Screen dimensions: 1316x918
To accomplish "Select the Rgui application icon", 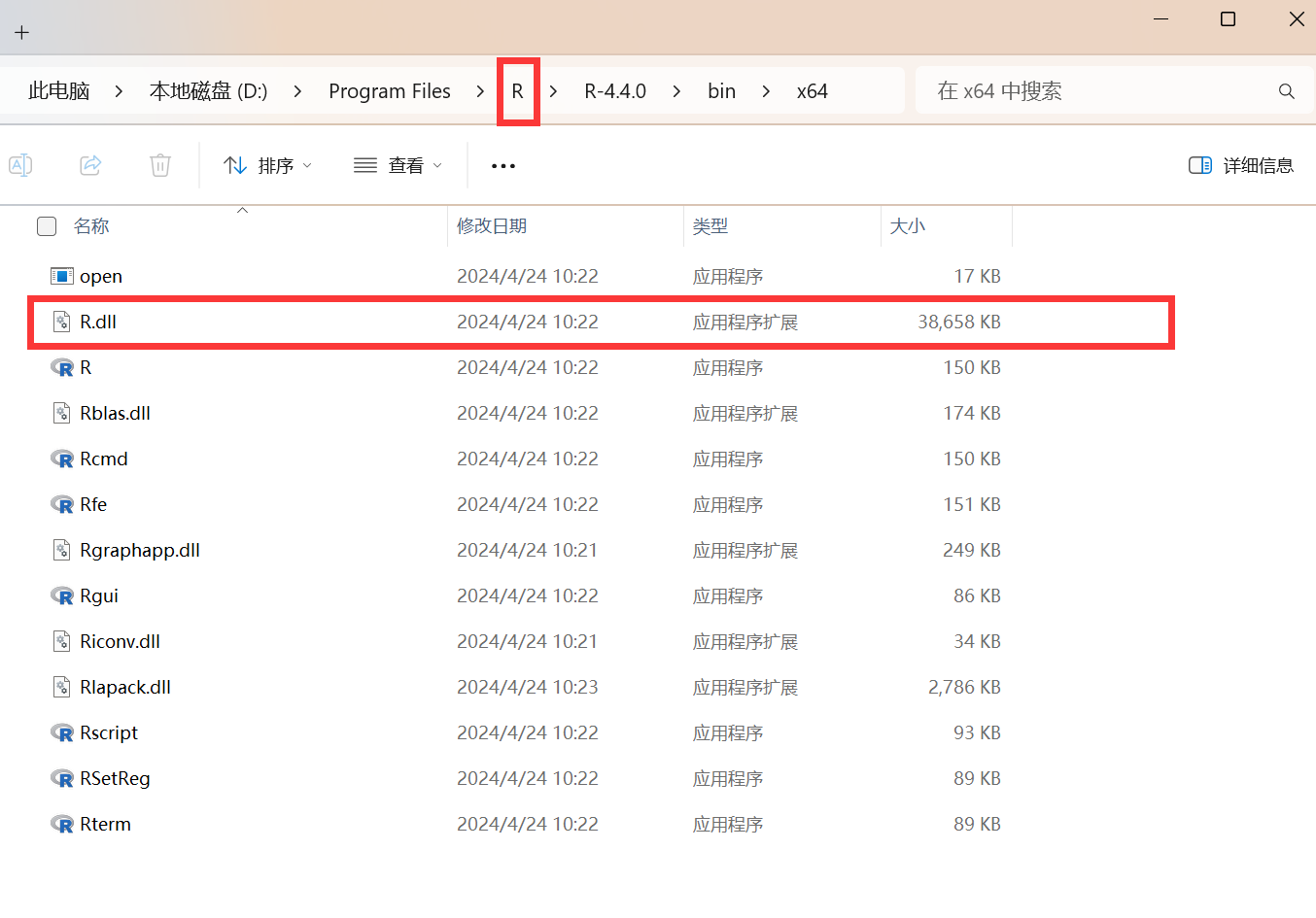I will coord(60,595).
